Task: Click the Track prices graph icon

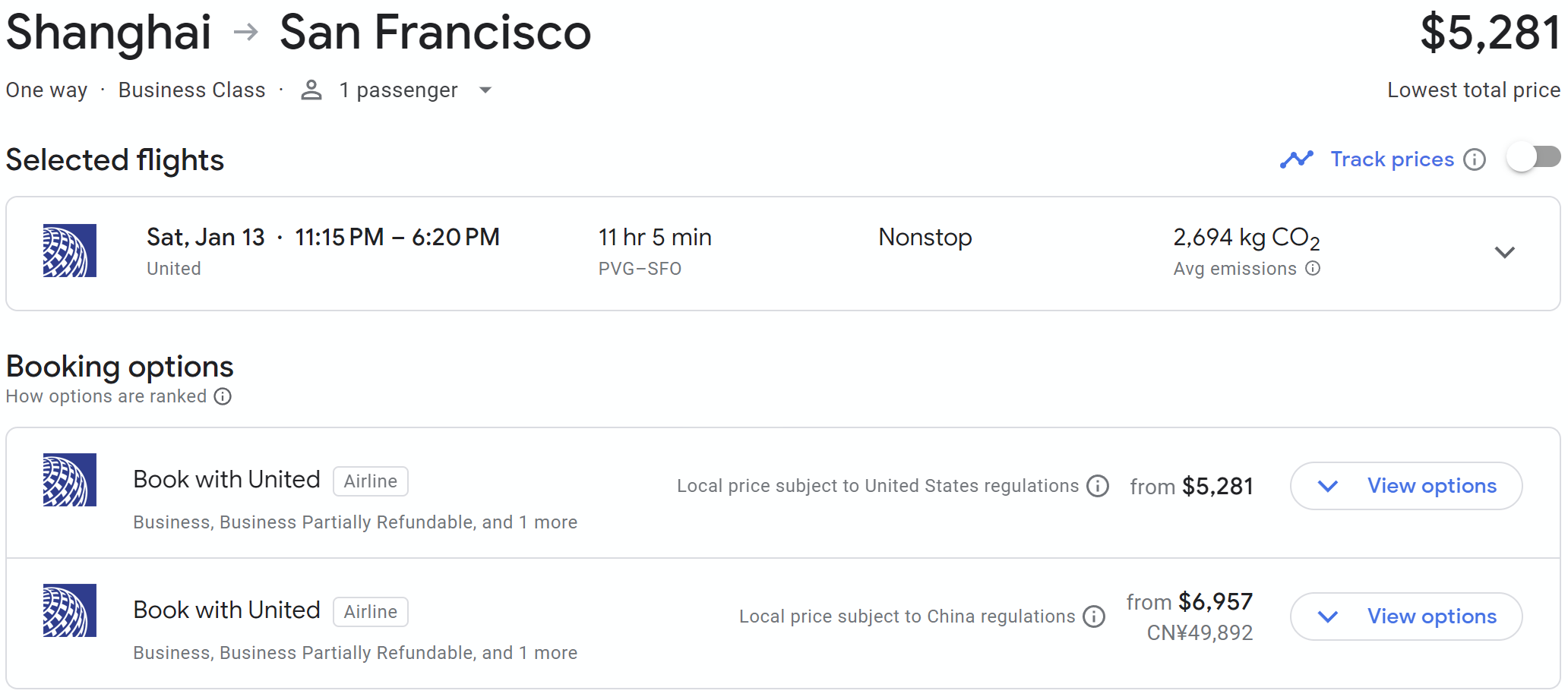Action: pos(1296,159)
